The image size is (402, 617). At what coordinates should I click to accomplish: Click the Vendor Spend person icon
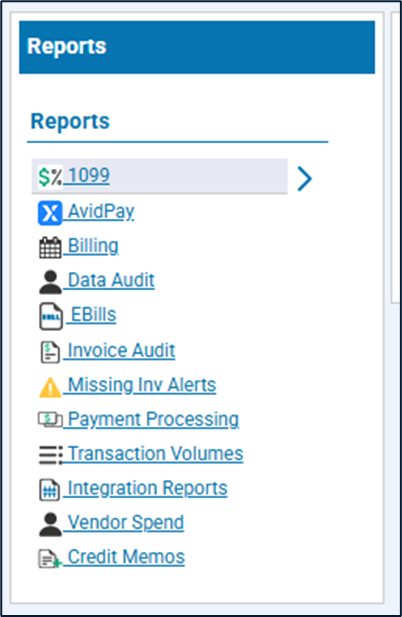click(50, 525)
